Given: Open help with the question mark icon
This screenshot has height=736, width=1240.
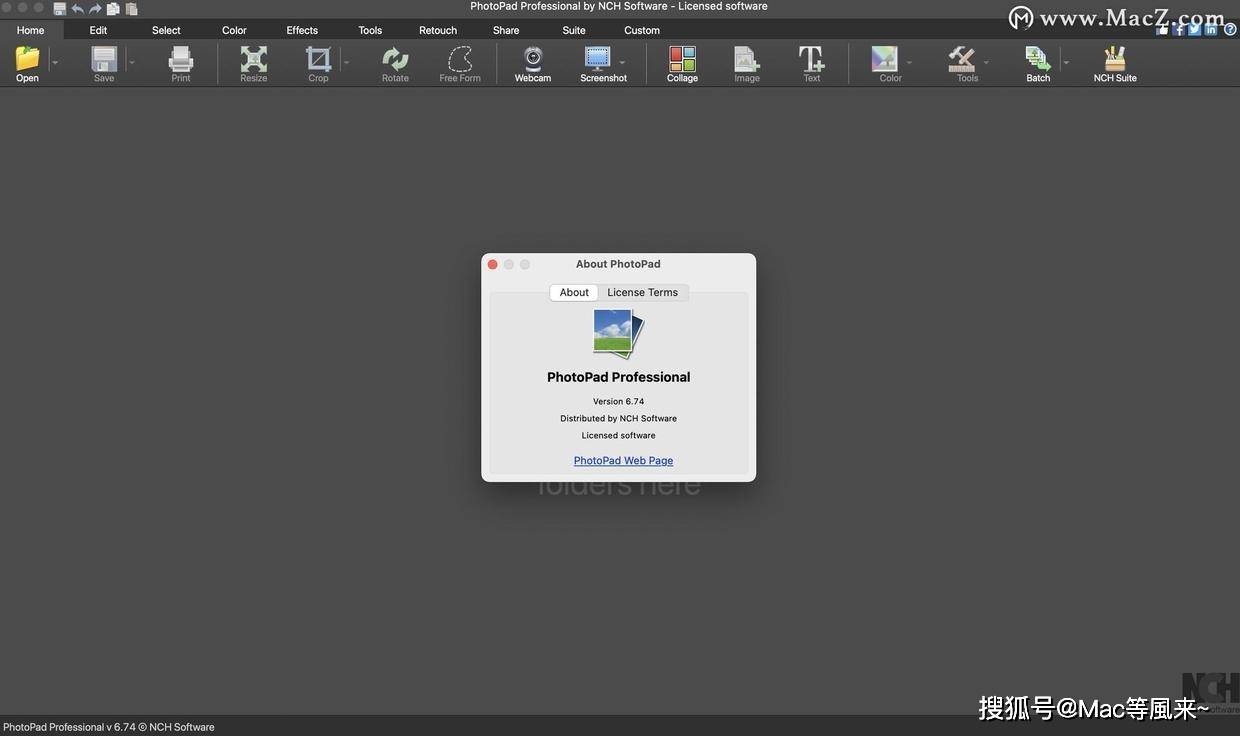Looking at the screenshot, I should coord(1230,29).
